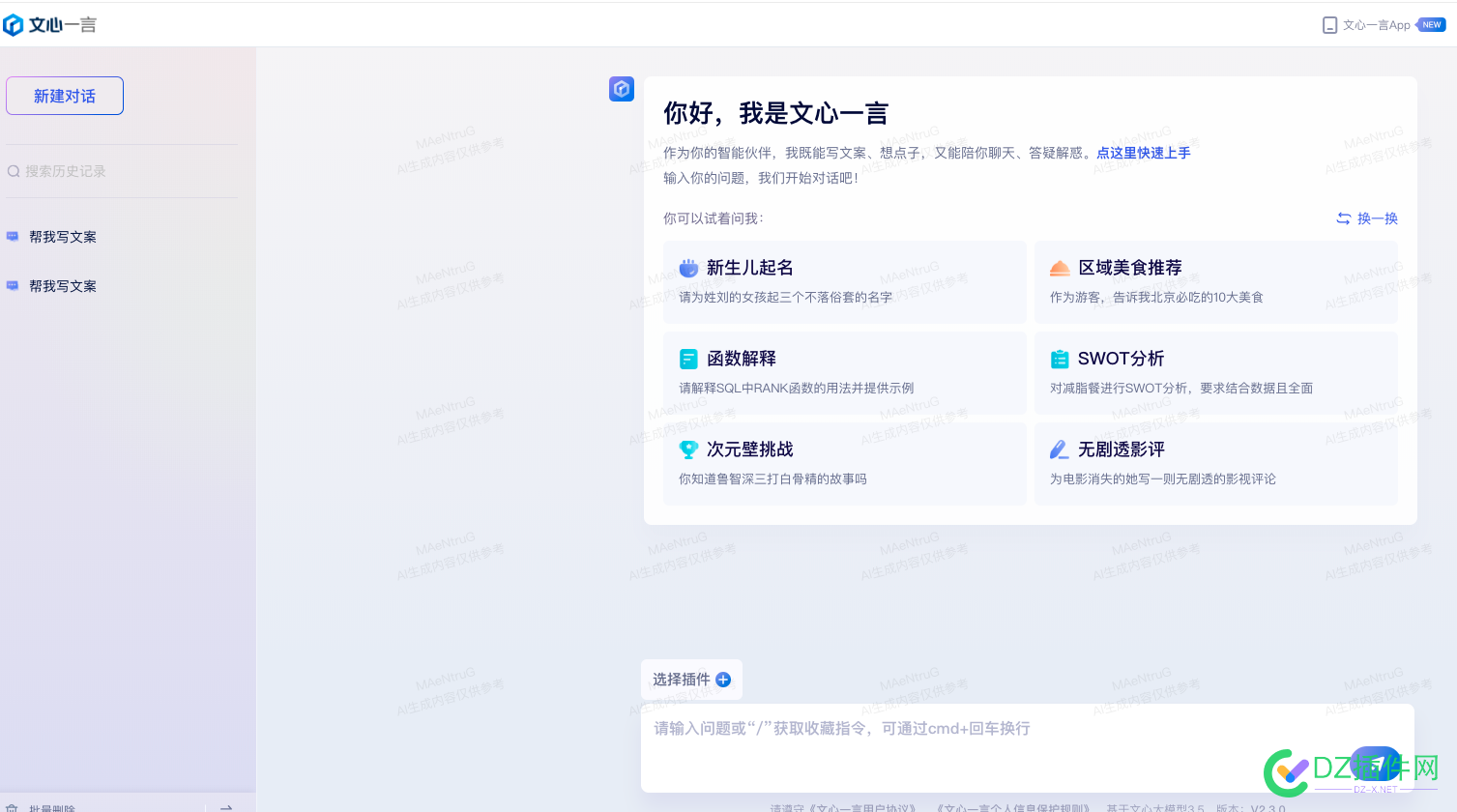The width and height of the screenshot is (1457, 812).
Task: Select the 函数解释 prompt card
Action: (845, 373)
